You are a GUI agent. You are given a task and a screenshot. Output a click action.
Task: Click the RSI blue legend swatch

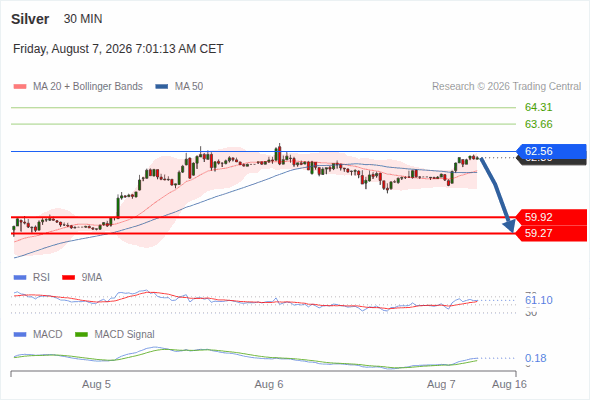click(x=20, y=278)
